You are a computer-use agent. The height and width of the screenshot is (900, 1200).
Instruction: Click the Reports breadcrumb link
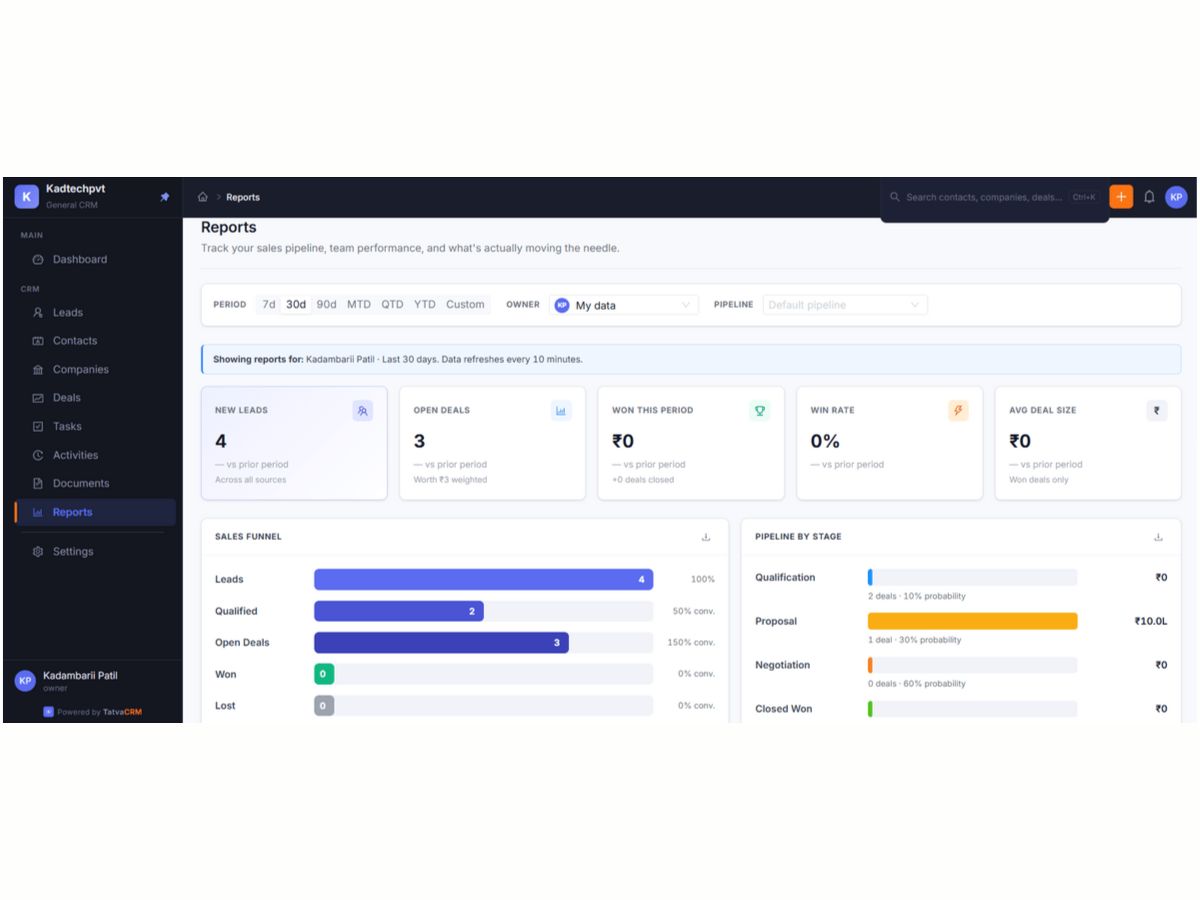pyautogui.click(x=243, y=197)
